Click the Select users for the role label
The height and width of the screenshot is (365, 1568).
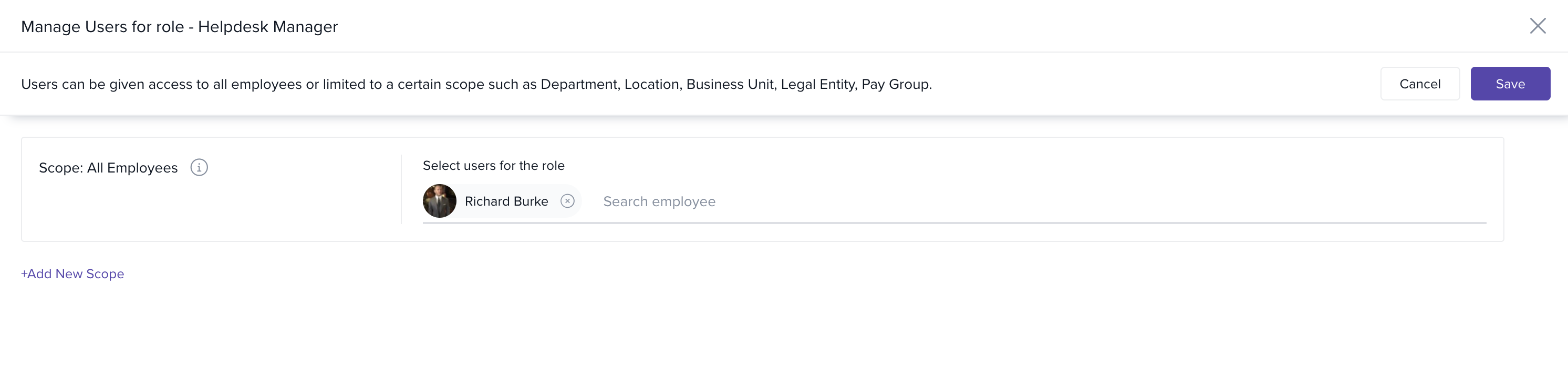[493, 166]
